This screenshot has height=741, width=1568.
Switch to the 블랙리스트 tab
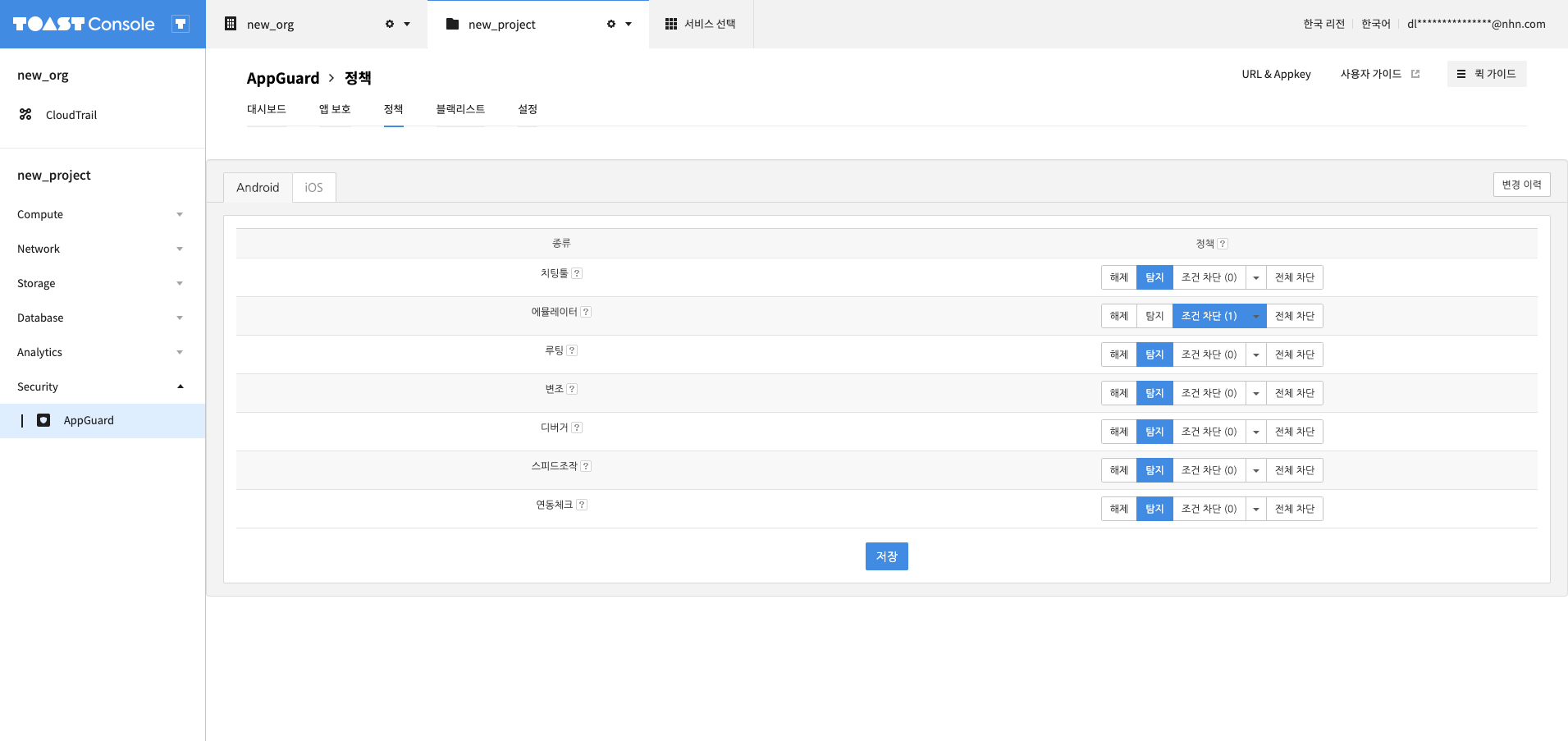460,109
